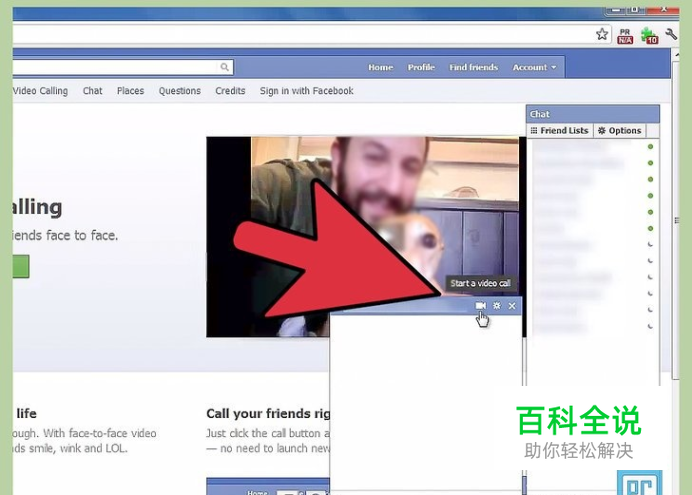The height and width of the screenshot is (495, 692).
Task: Open Find friends link
Action: click(x=474, y=68)
